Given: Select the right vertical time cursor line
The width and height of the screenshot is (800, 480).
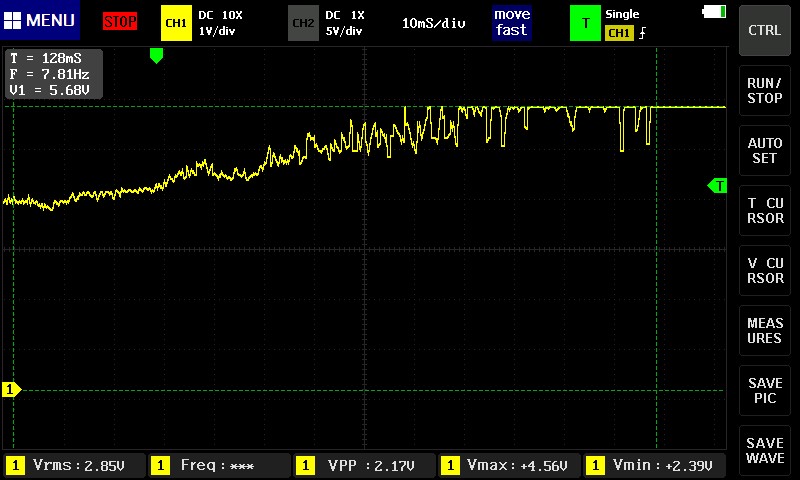Looking at the screenshot, I should [x=656, y=248].
